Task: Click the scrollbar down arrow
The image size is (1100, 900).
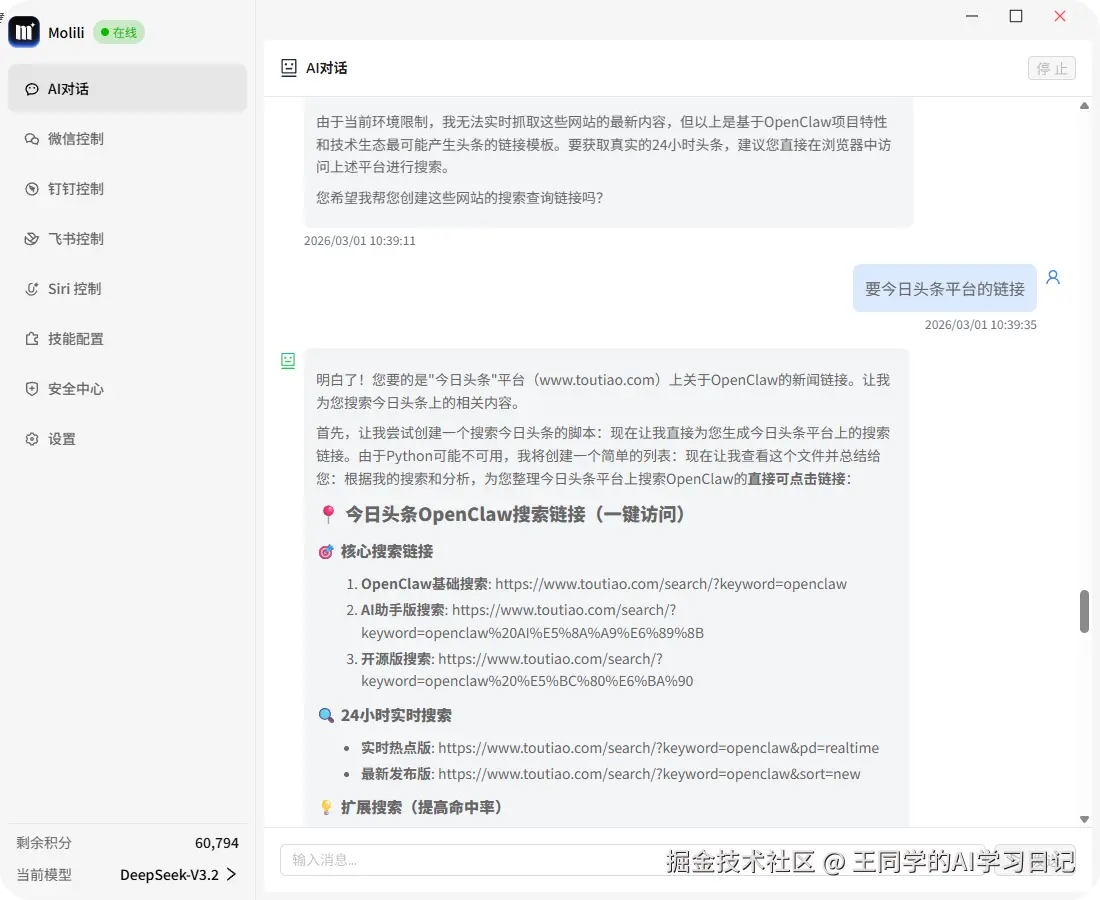Action: [1085, 819]
